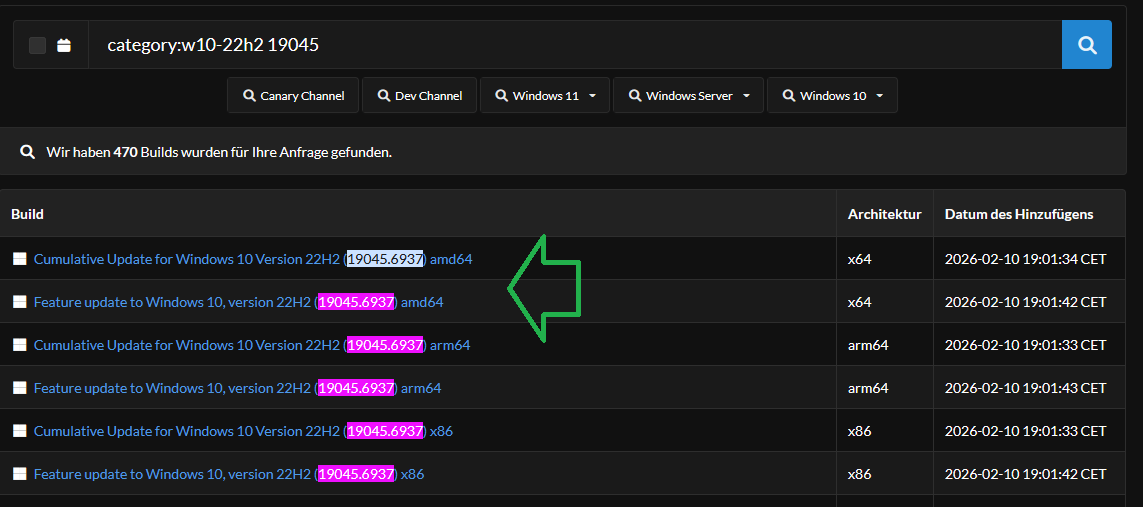The height and width of the screenshot is (507, 1143).
Task: Click date 2026-02-10 19:01:34 CET
Action: click(x=1026, y=259)
